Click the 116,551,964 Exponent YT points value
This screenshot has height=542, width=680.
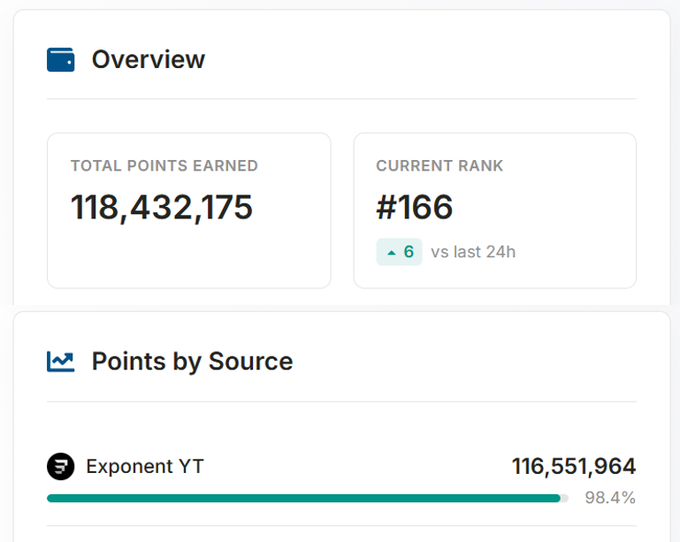point(574,467)
